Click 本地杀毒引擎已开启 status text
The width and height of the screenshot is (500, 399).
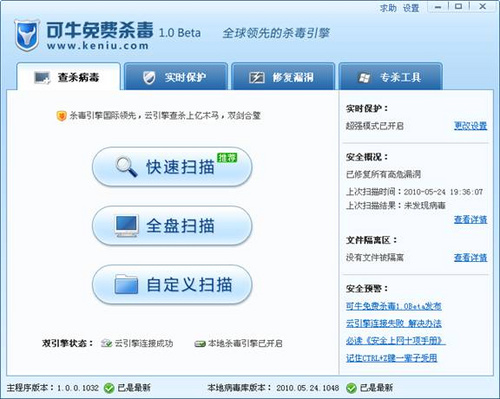(x=245, y=343)
